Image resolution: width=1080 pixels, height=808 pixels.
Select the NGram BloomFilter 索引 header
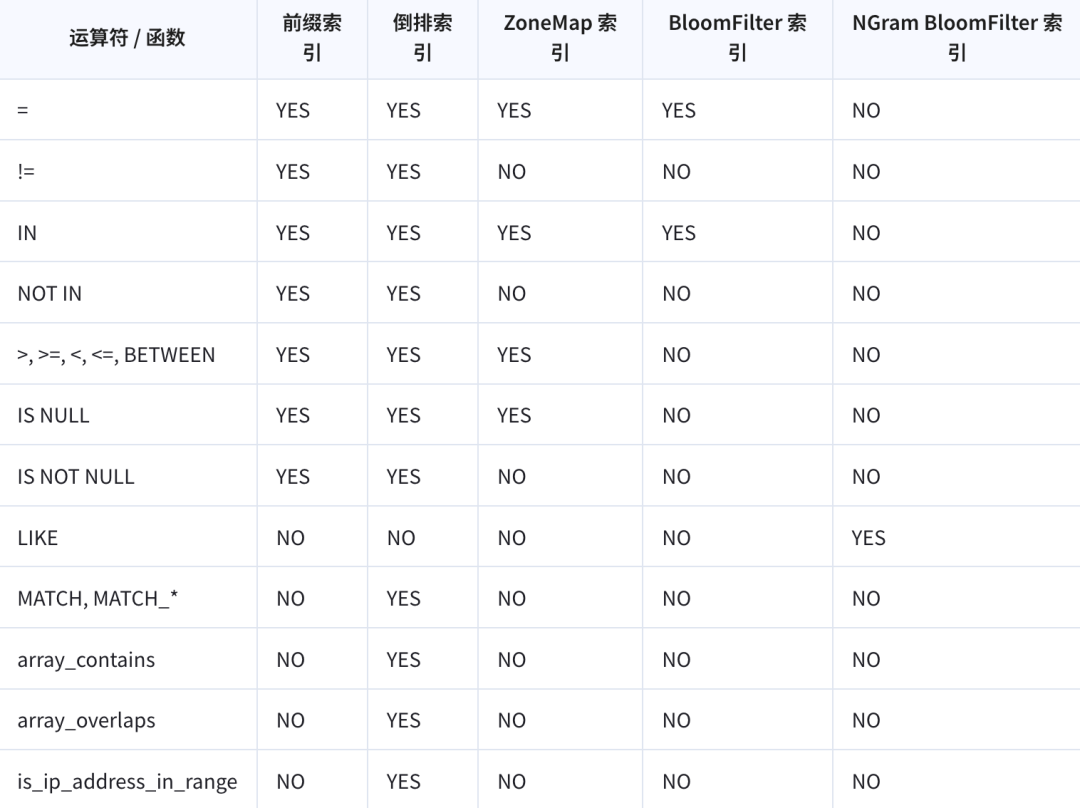(x=956, y=39)
